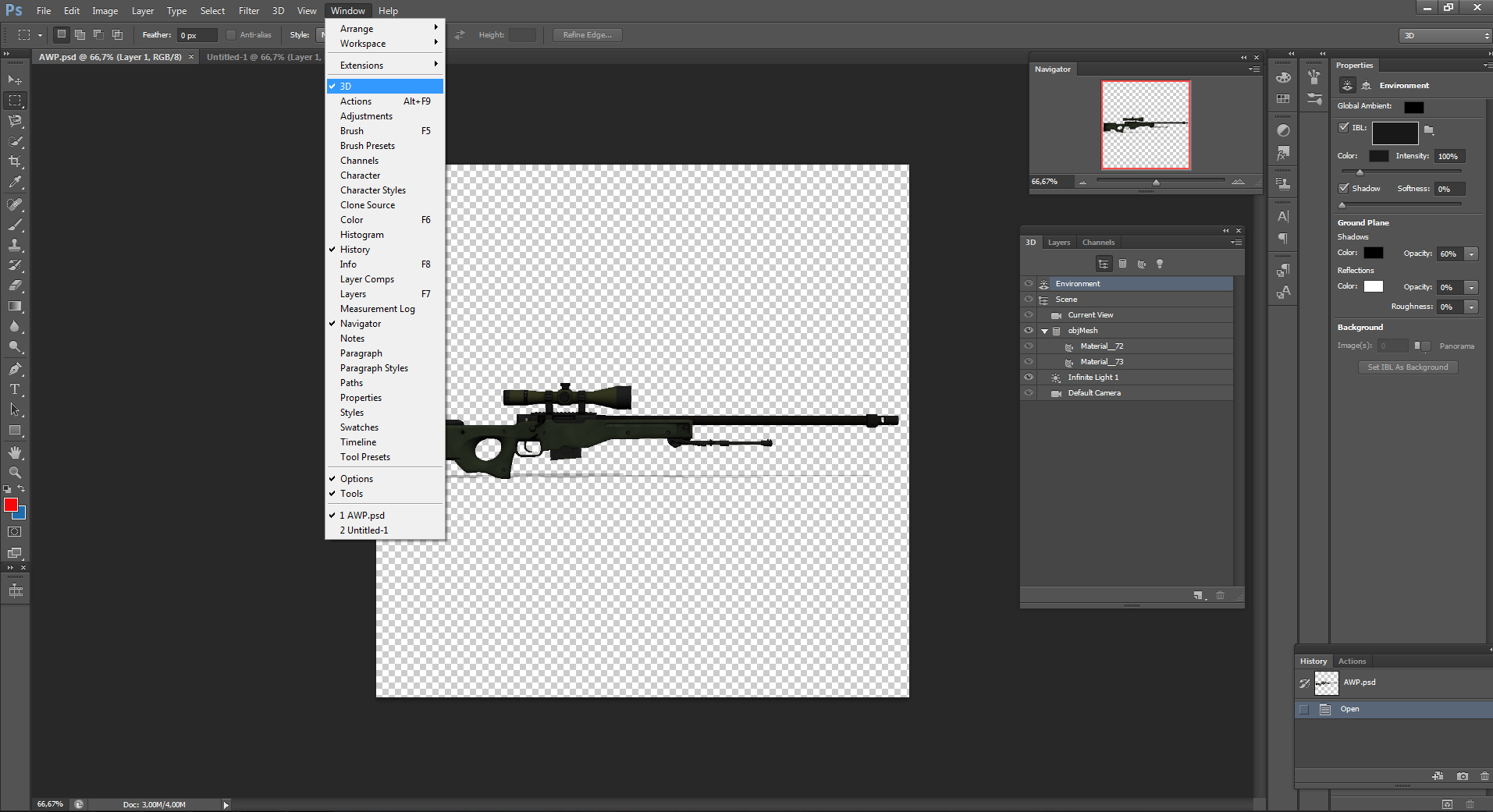Open the Filter menu
The image size is (1493, 812).
pos(249,11)
